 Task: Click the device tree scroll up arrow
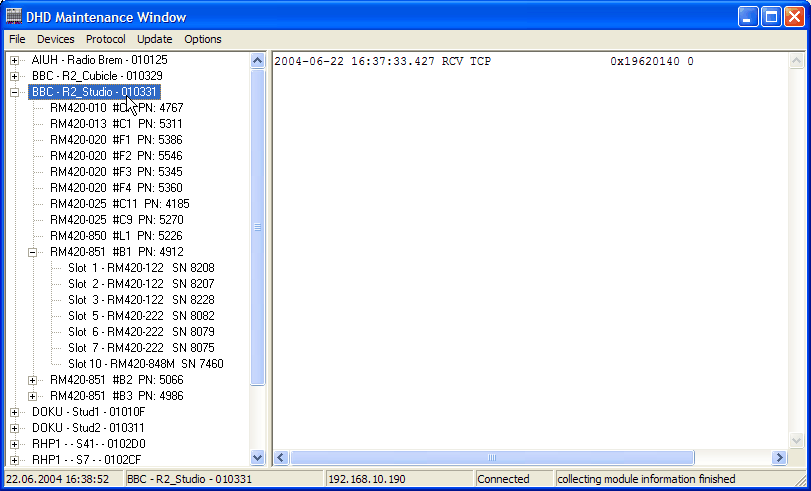point(257,61)
